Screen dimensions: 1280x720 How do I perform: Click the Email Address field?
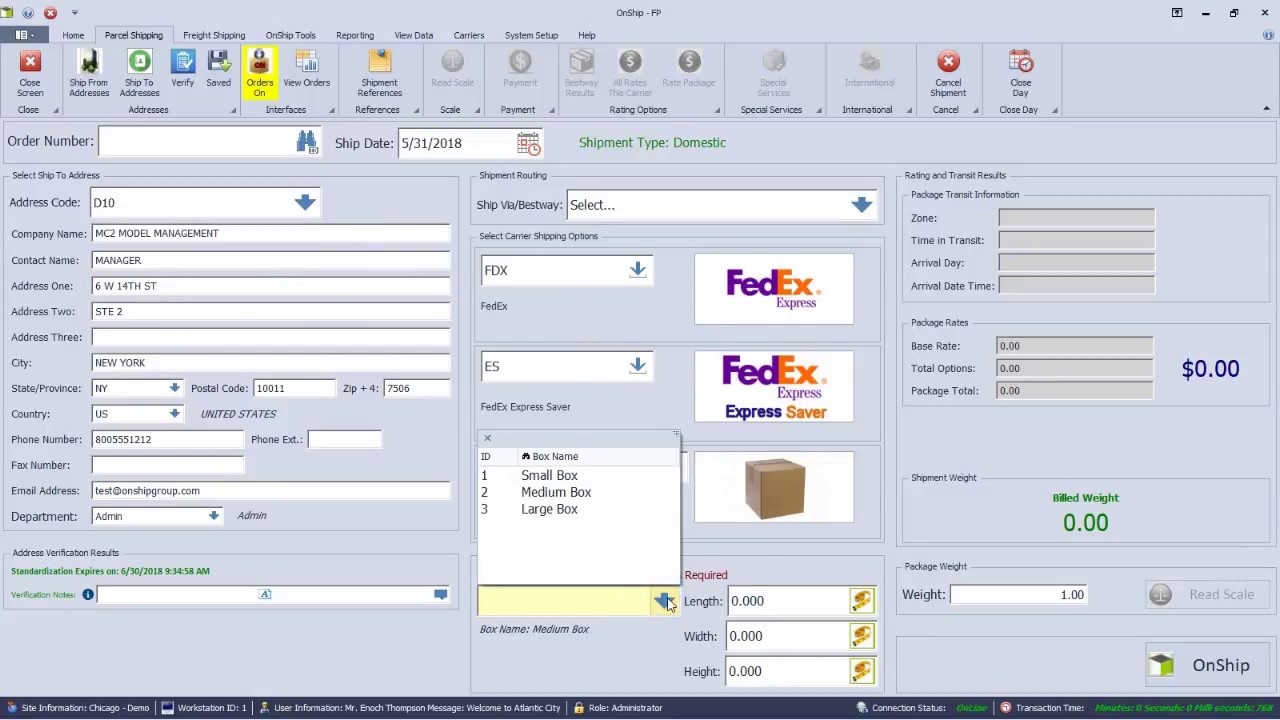[x=271, y=490]
